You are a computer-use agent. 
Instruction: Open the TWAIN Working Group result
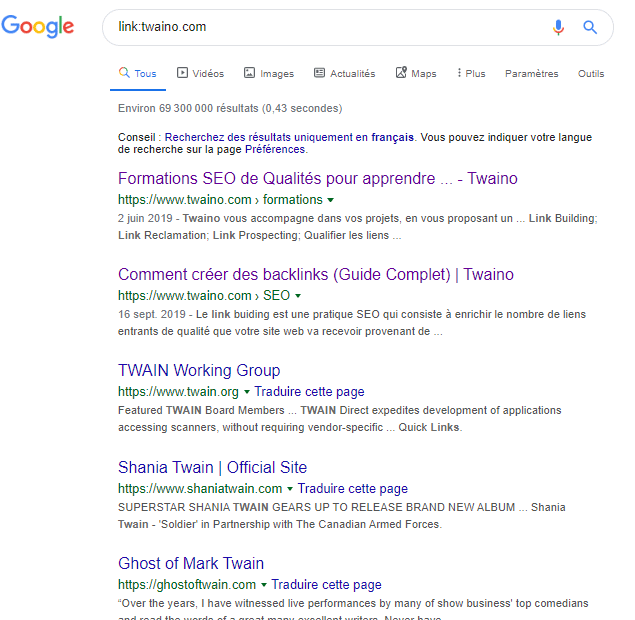[x=199, y=371]
